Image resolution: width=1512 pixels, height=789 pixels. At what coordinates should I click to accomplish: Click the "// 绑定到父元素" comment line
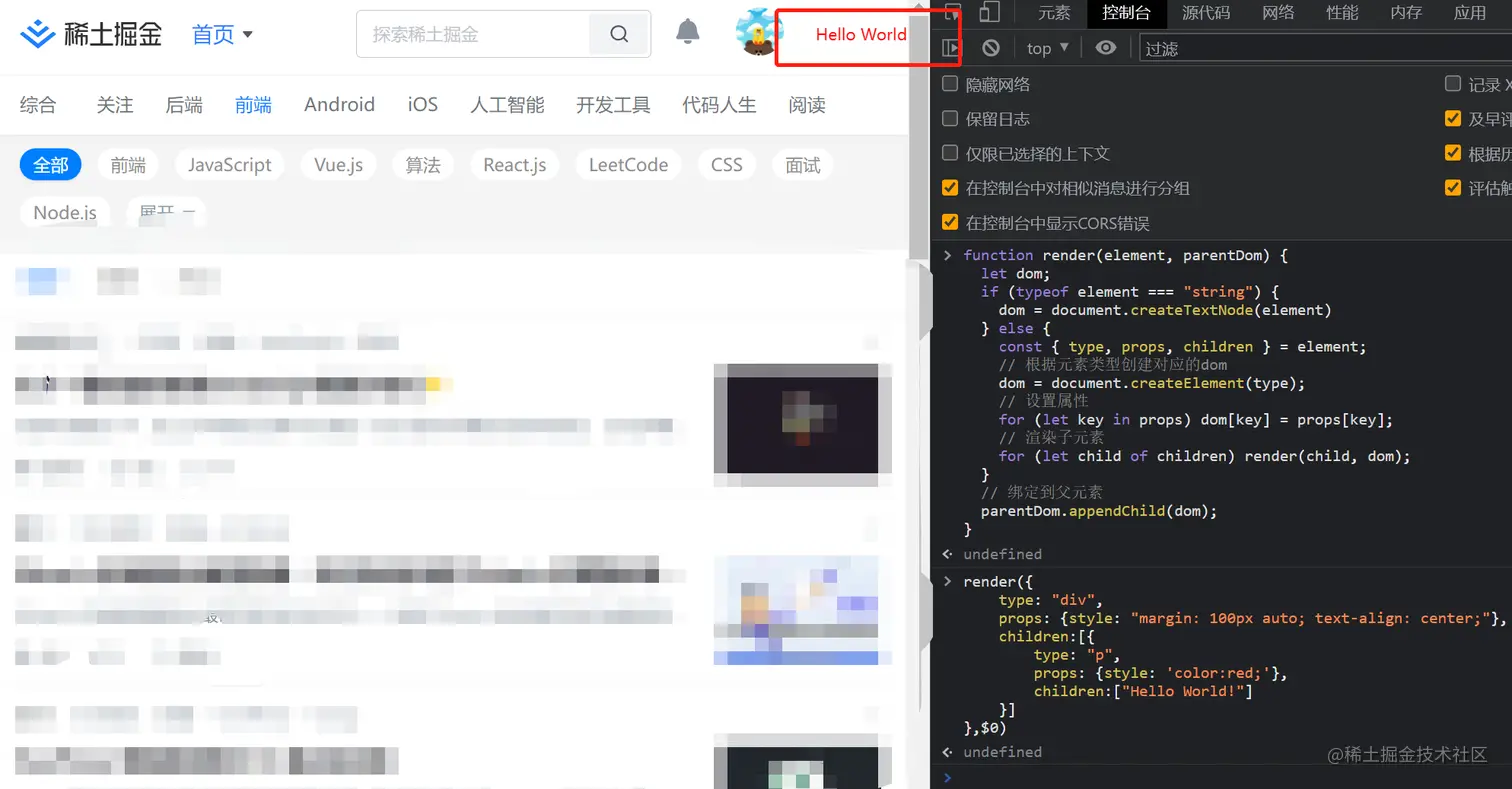[x=1042, y=493]
